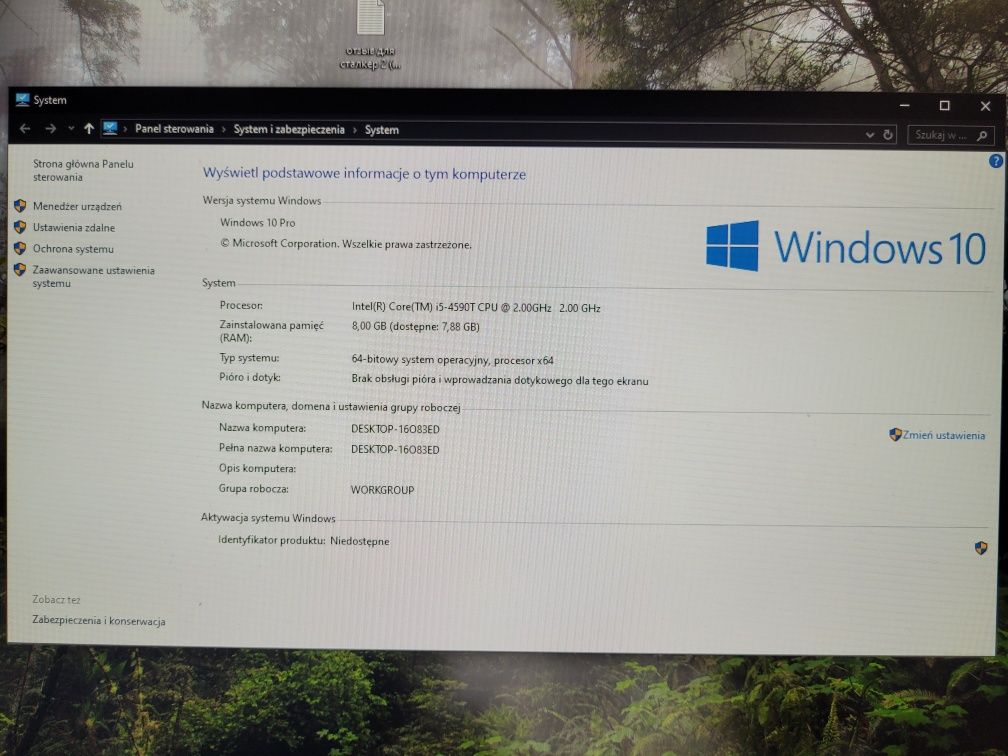This screenshot has width=1008, height=756.
Task: Select desktop text file icon
Action: (370, 33)
